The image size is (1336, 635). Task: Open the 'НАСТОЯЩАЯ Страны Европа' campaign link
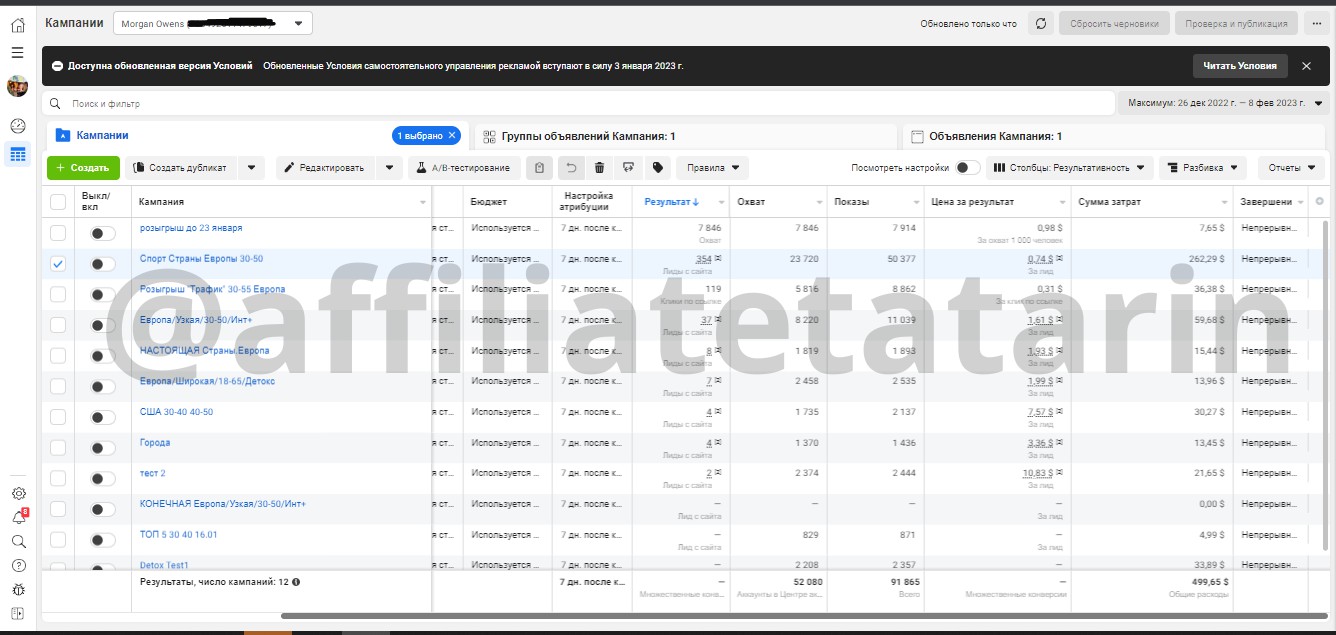pos(205,351)
